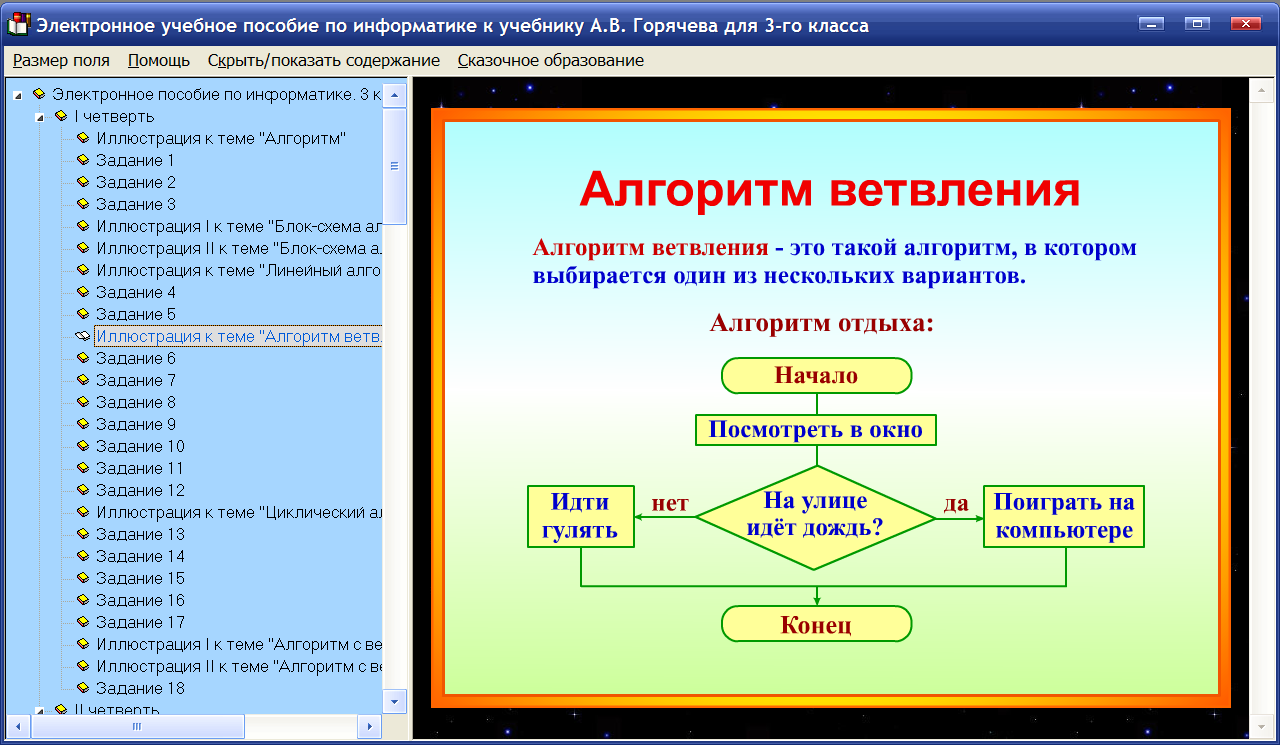1280x745 pixels.
Task: Click the icon beside the highlighted Алгоритм ветвления illustration
Action: [x=82, y=336]
